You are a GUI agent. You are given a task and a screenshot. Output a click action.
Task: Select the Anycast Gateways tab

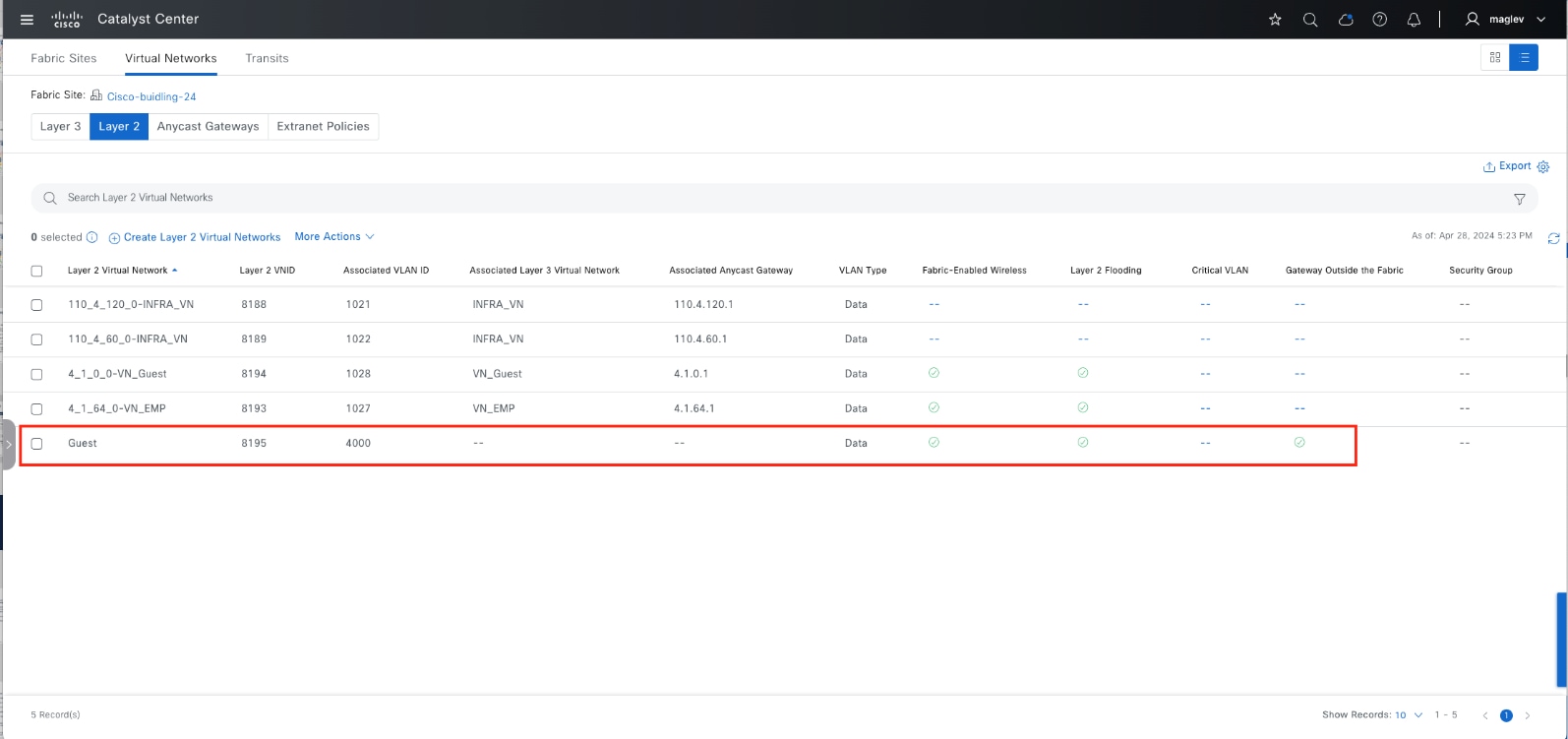[x=208, y=127]
